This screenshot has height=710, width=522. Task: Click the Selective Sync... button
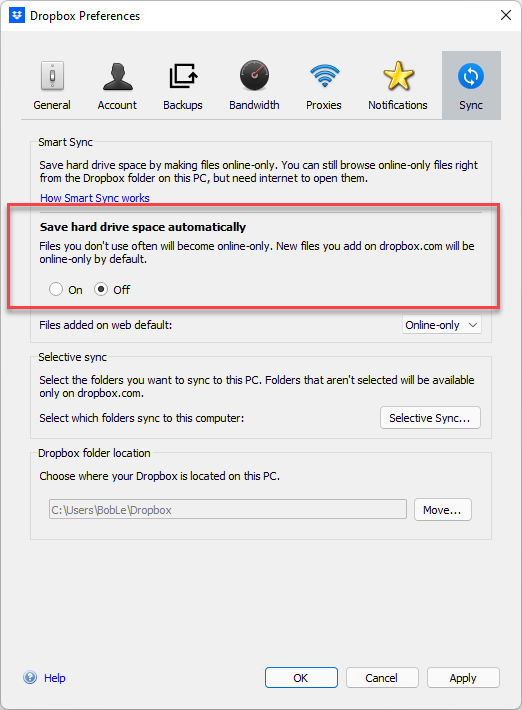[430, 417]
